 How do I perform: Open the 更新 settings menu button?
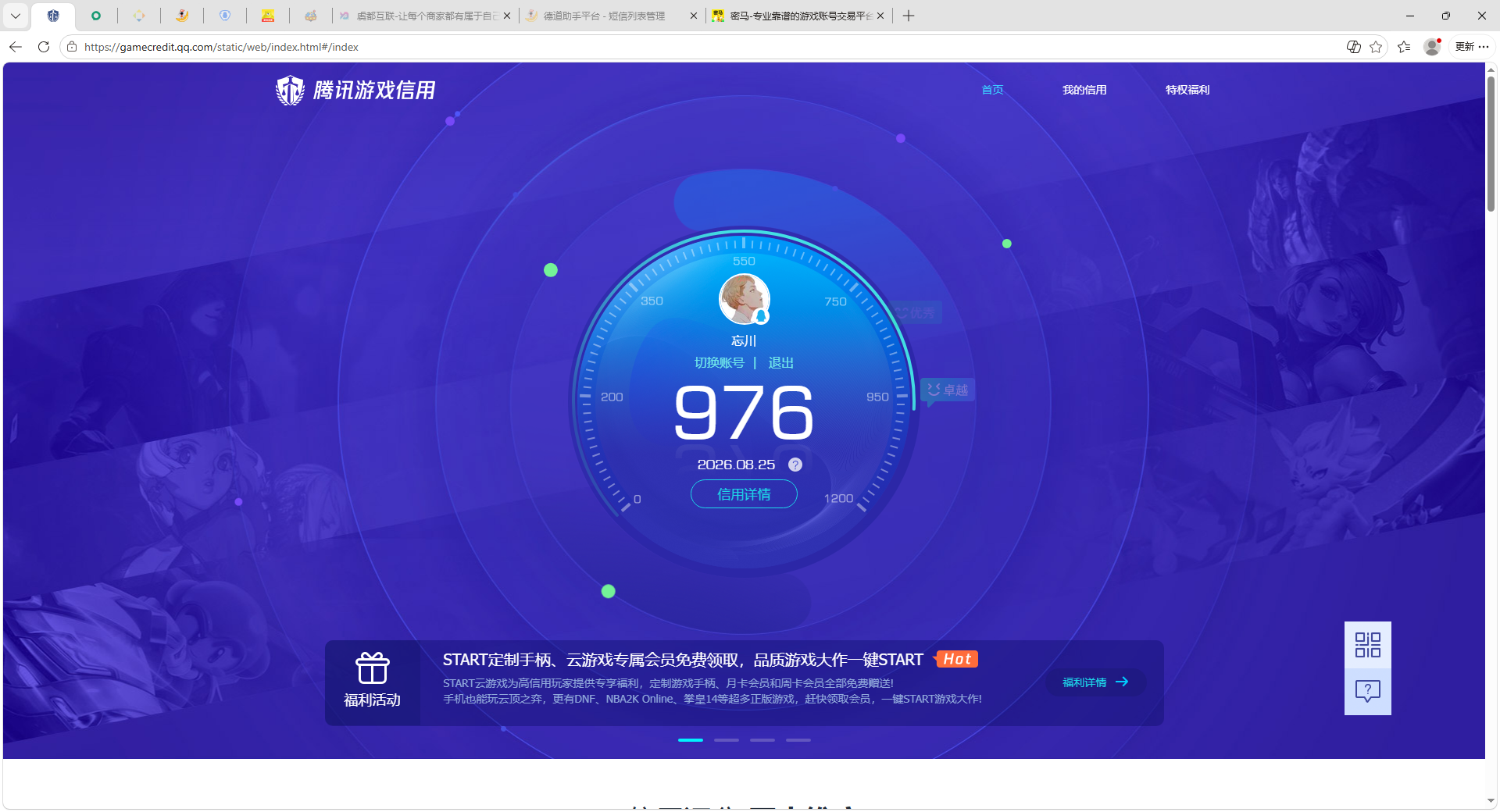pos(1472,47)
